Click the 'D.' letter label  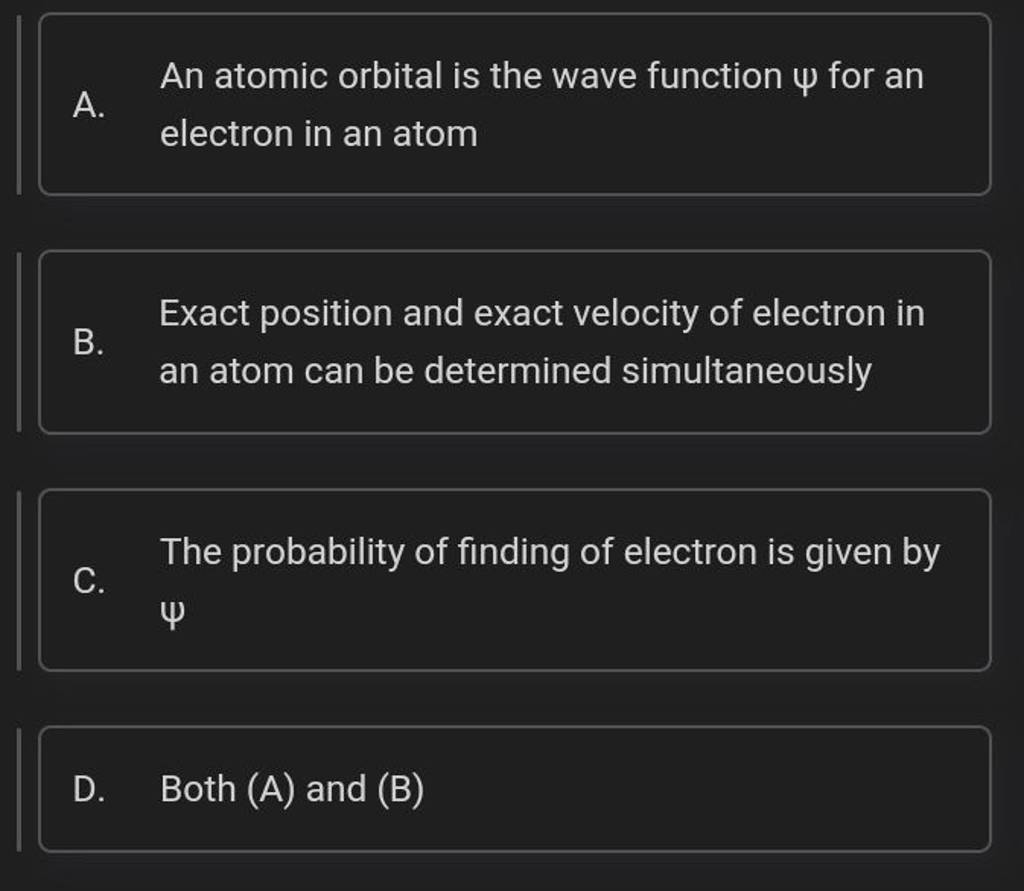(88, 790)
